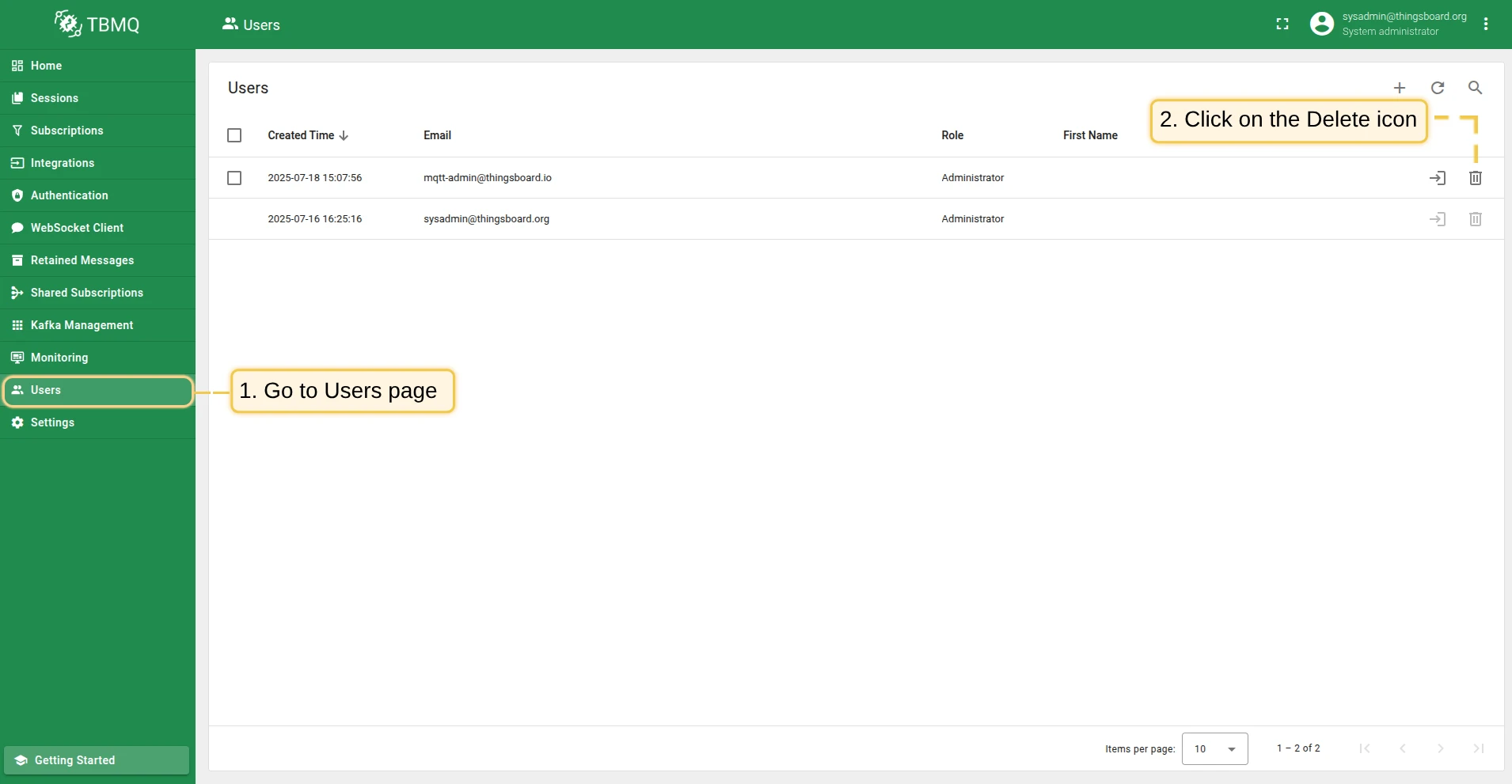
Task: Click the account avatar icon
Action: pos(1322,24)
